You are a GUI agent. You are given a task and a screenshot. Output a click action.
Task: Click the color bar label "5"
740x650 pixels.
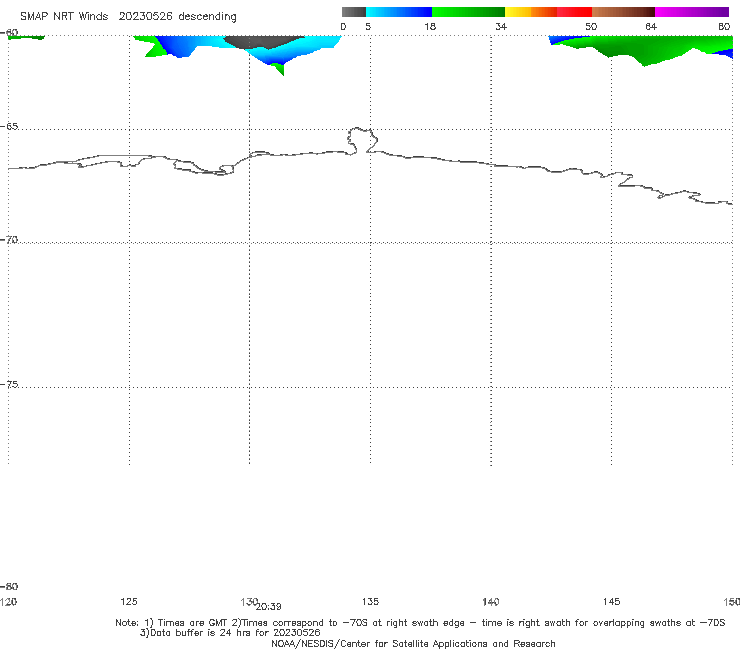click(x=368, y=27)
